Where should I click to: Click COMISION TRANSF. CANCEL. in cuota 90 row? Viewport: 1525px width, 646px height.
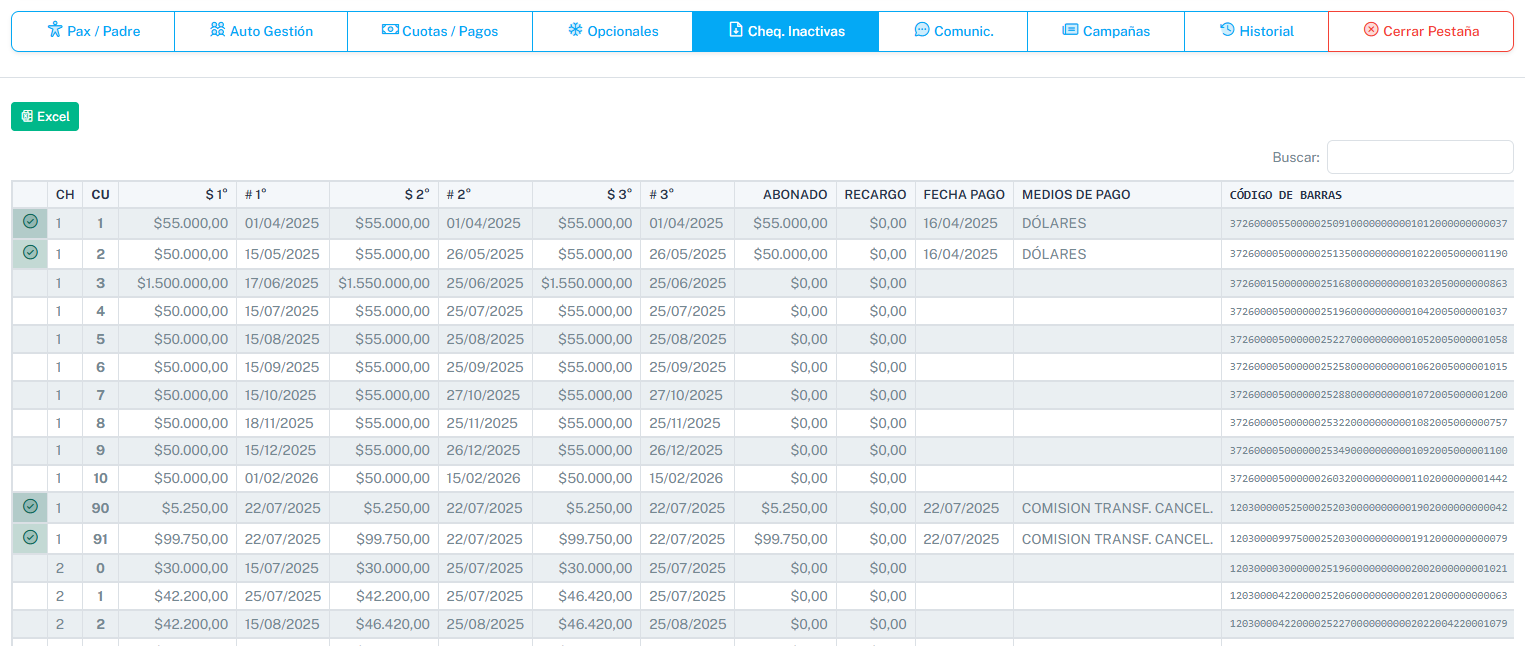tap(1117, 508)
